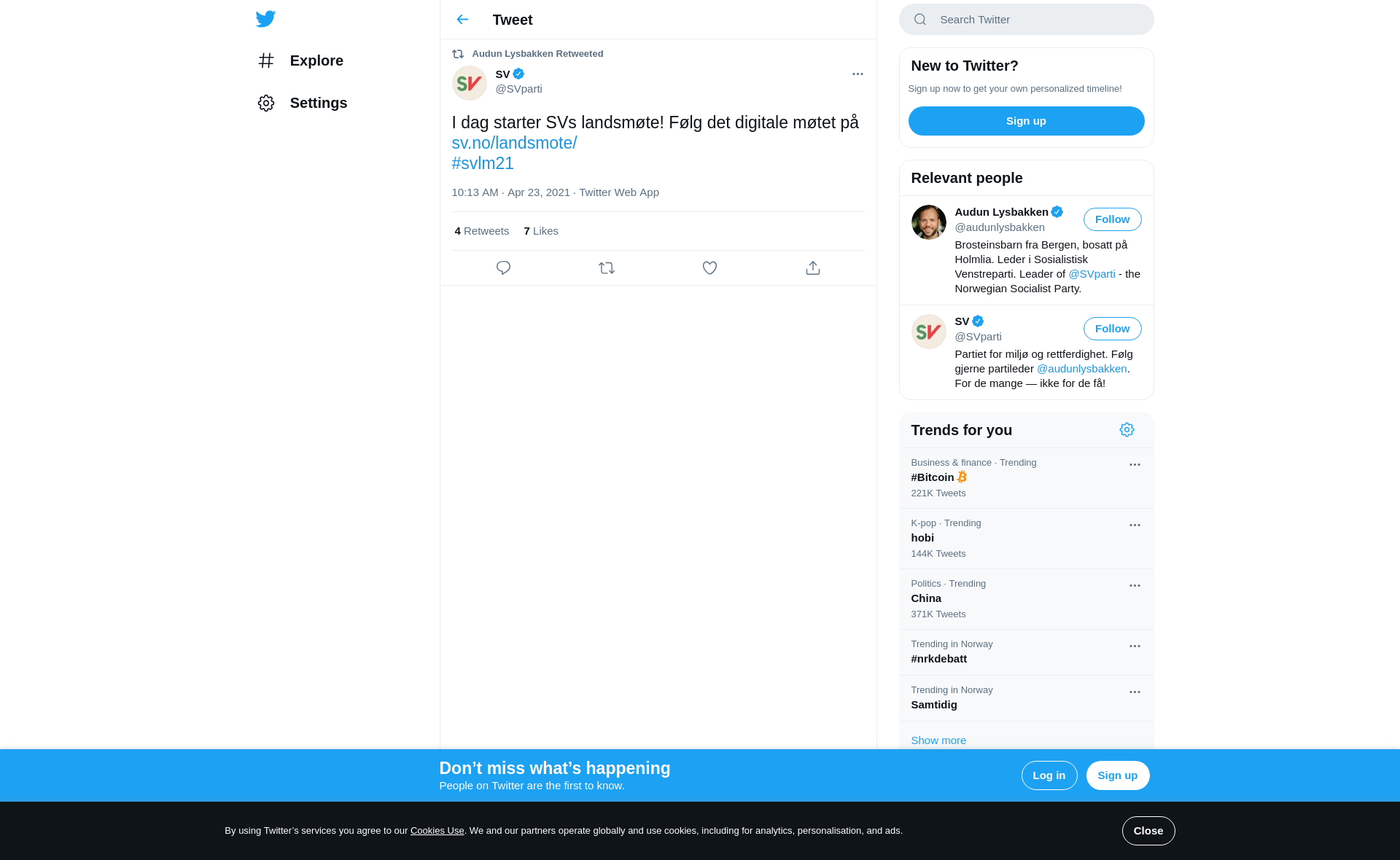The image size is (1400, 860).
Task: Click the Explore hashtag icon
Action: click(266, 60)
